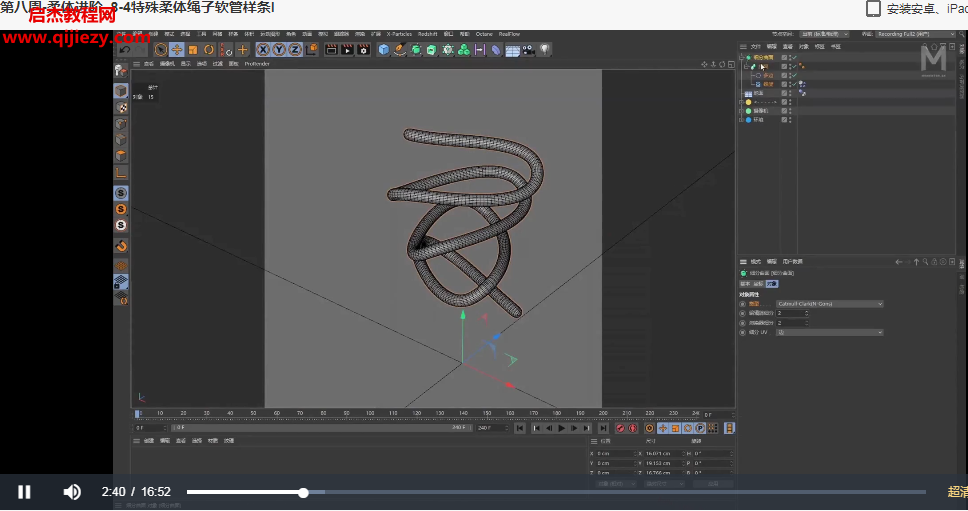Click Render View clapperboard icon
Viewport: 968px width, 511px height.
pos(332,50)
